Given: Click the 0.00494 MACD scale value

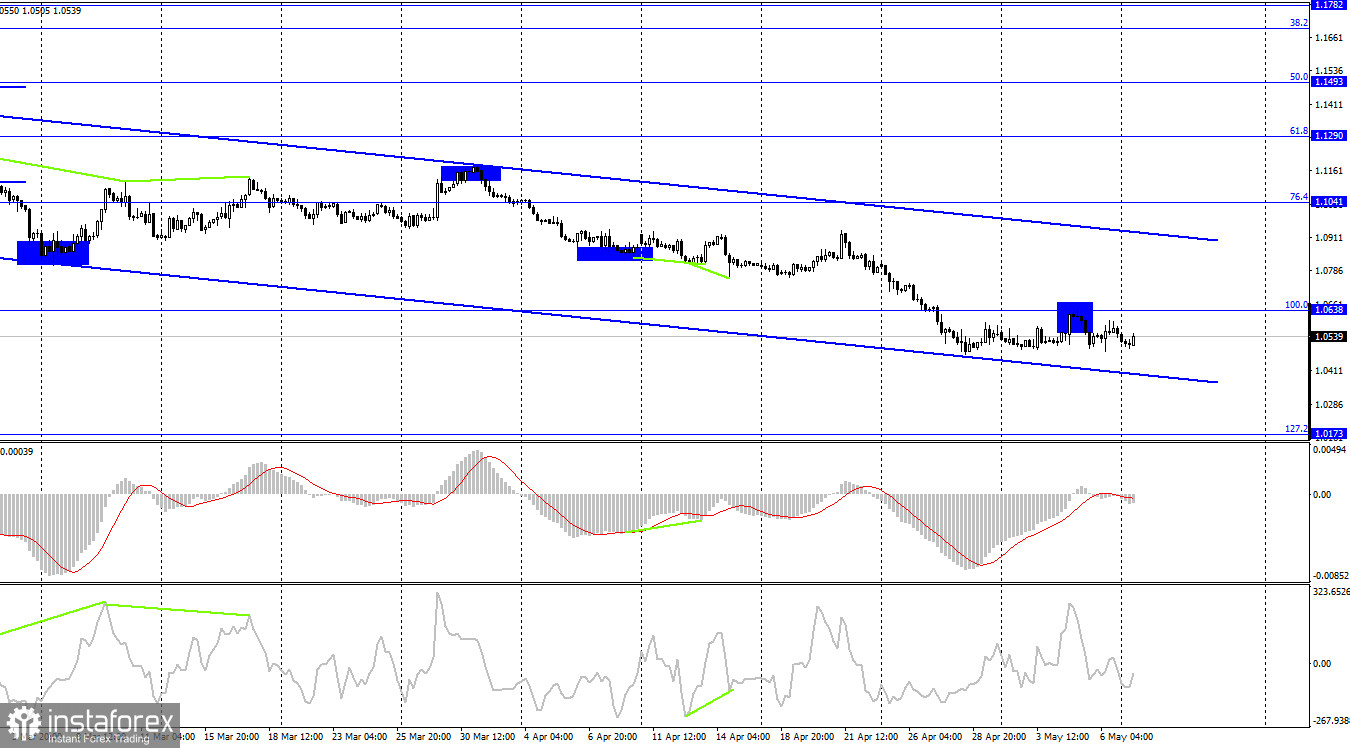Looking at the screenshot, I should (x=1331, y=450).
